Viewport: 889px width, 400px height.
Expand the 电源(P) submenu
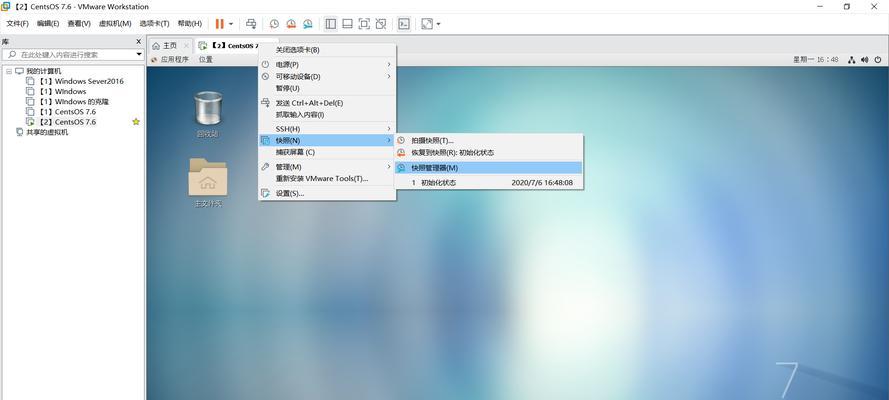[x=327, y=65]
